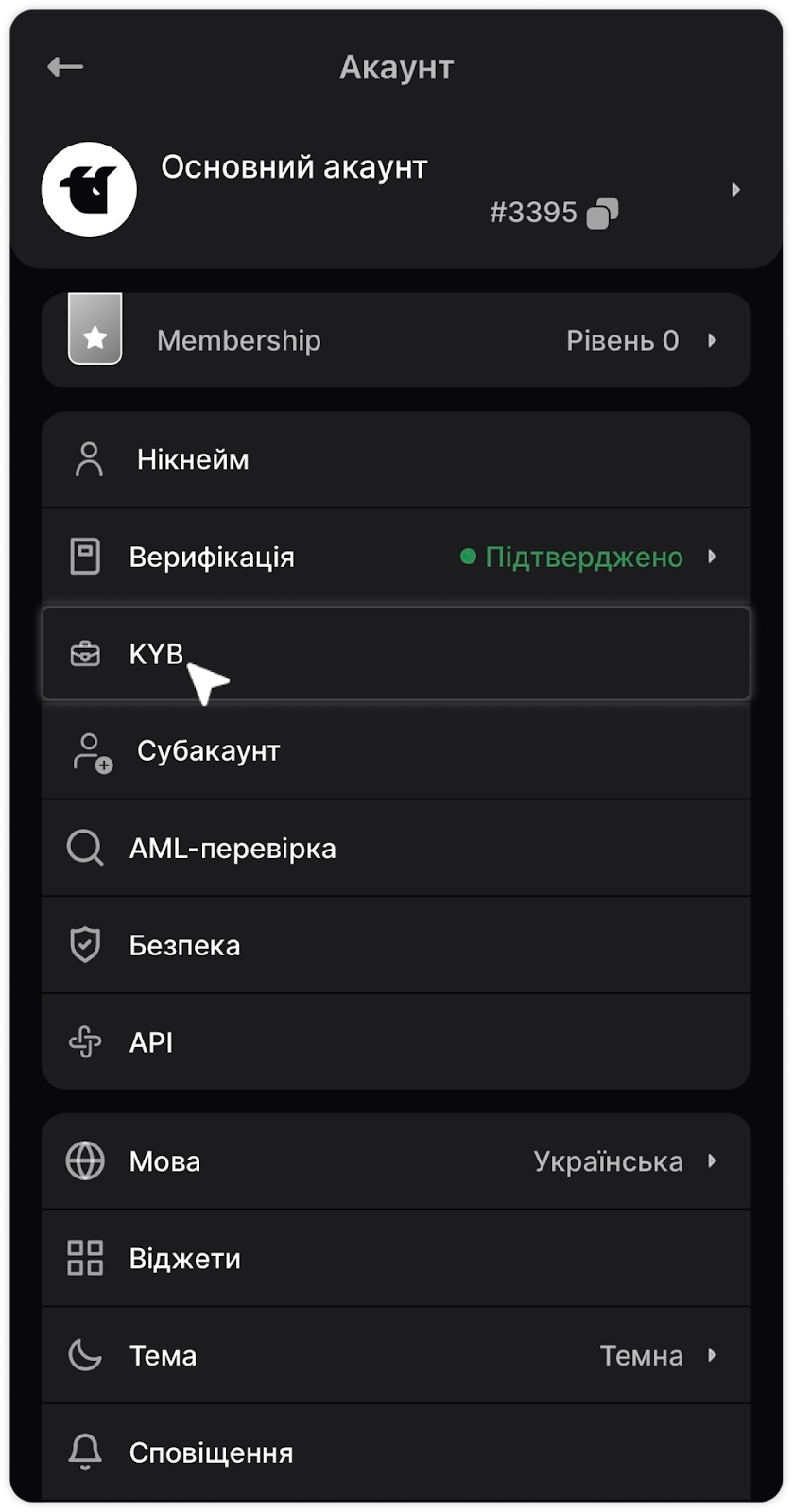
Task: Click the Нікнейм person icon
Action: click(89, 459)
